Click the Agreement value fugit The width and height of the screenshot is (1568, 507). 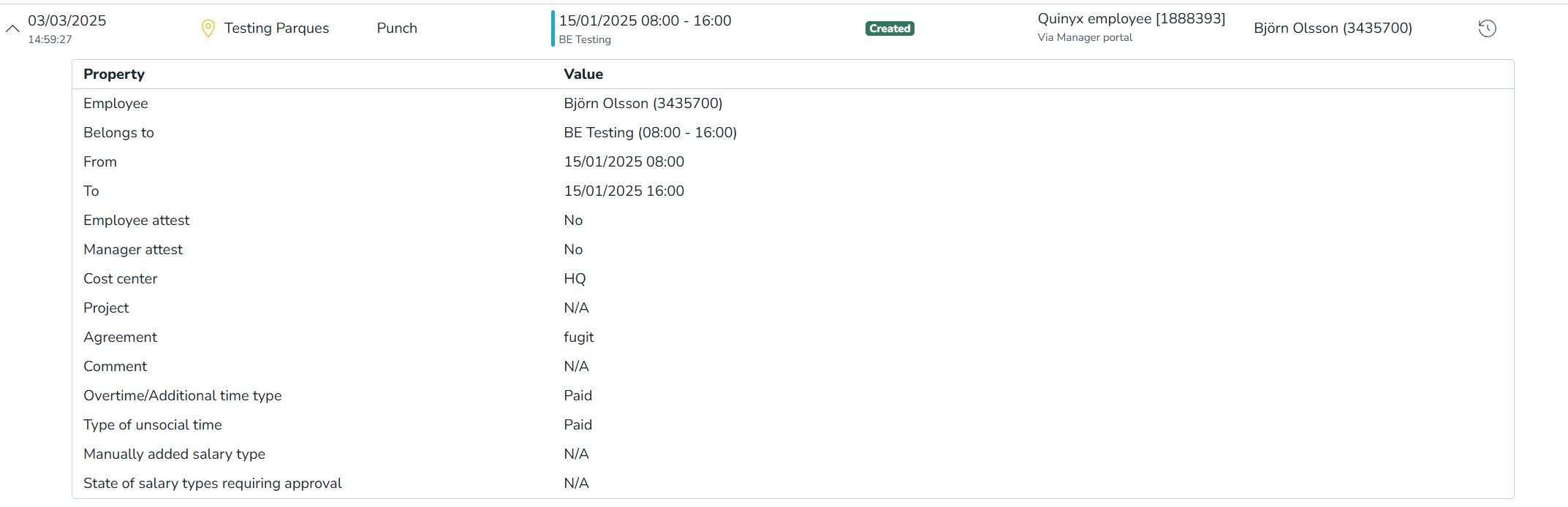coord(579,338)
